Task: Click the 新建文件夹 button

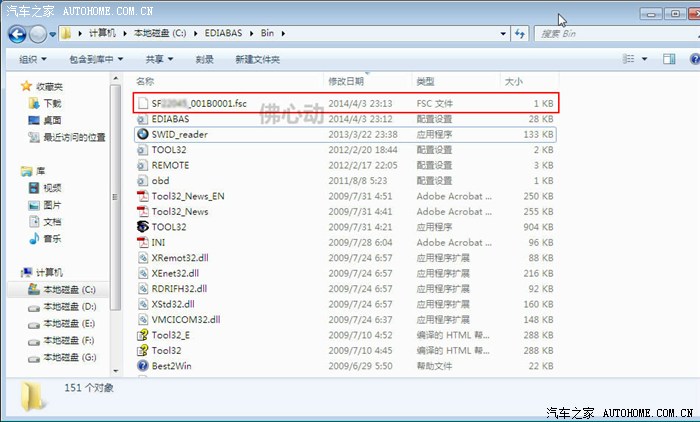Action: coord(259,59)
